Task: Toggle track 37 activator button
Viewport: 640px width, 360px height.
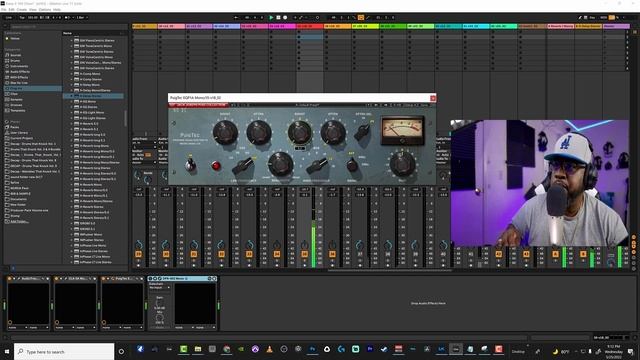Action: pos(360,254)
